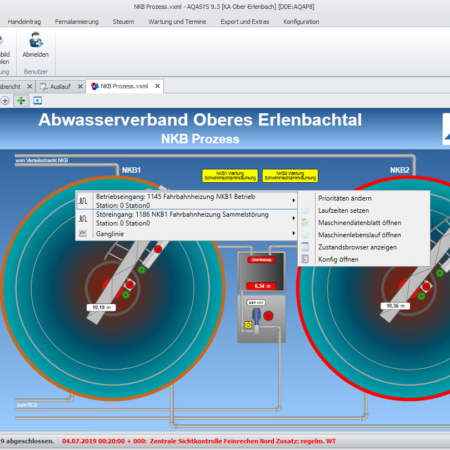Screen dimensions: 450x450
Task: Select the NKB Prozess.vxml tab
Action: click(124, 86)
